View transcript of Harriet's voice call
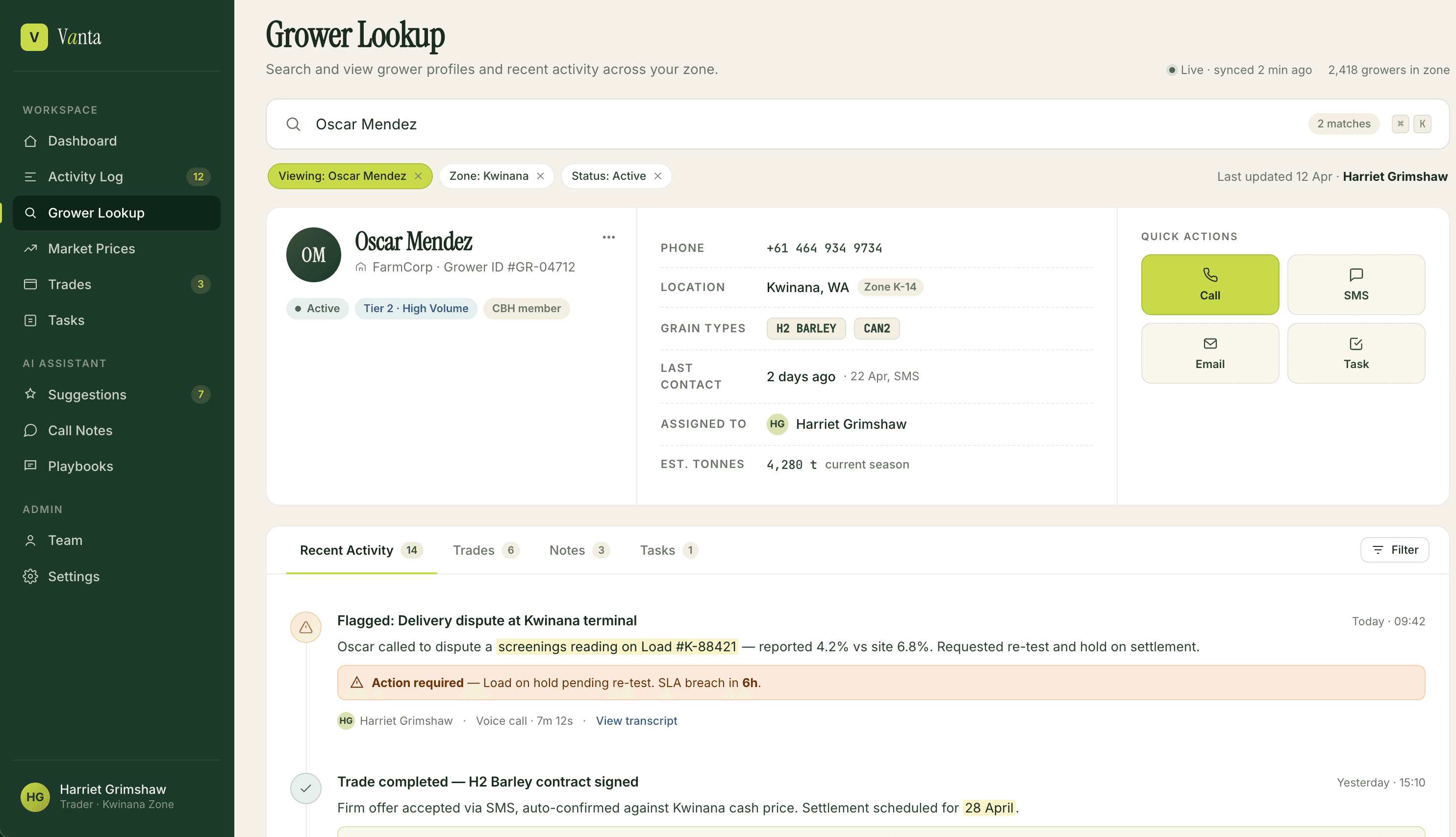 (636, 720)
